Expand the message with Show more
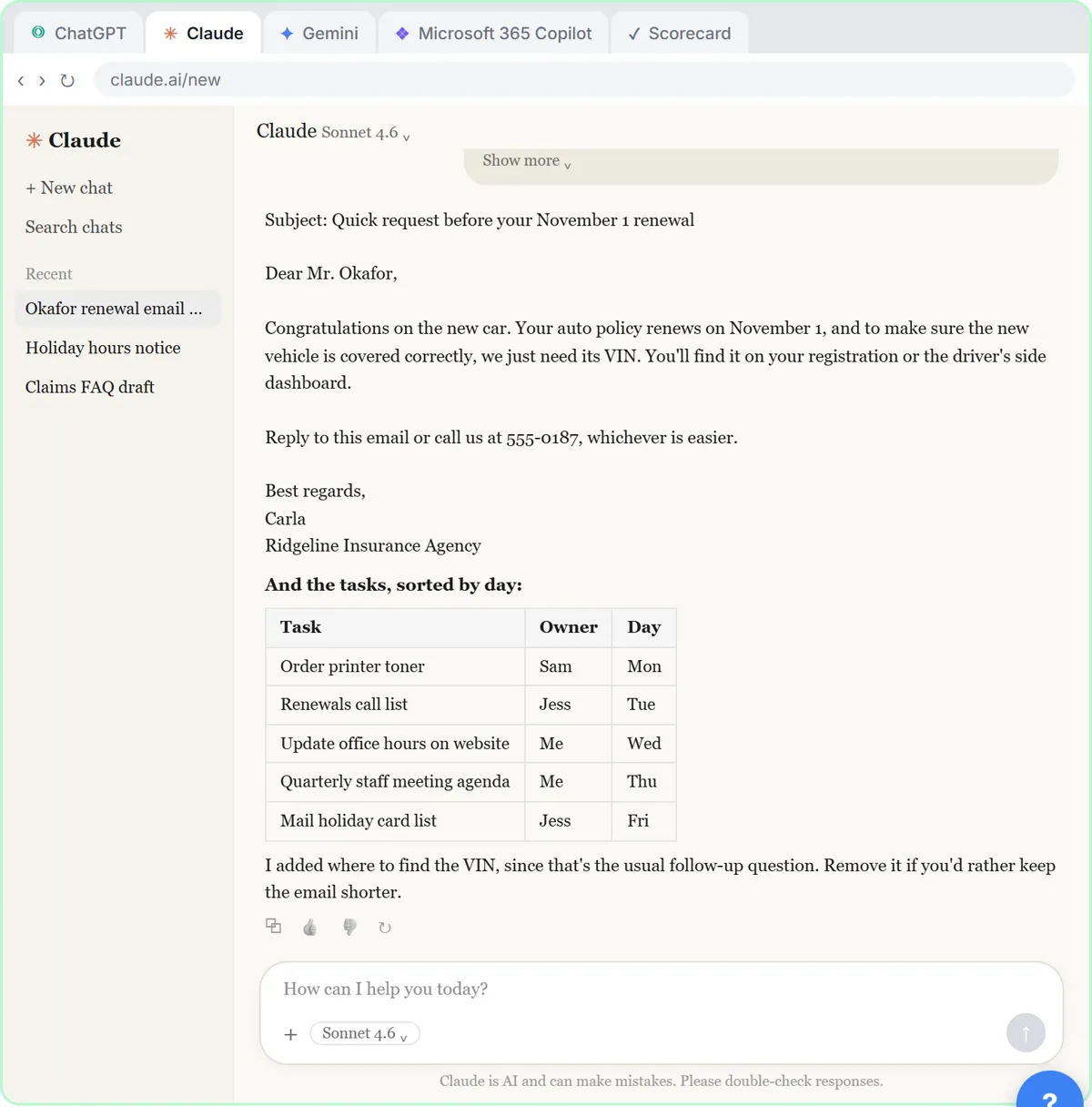 coord(527,161)
